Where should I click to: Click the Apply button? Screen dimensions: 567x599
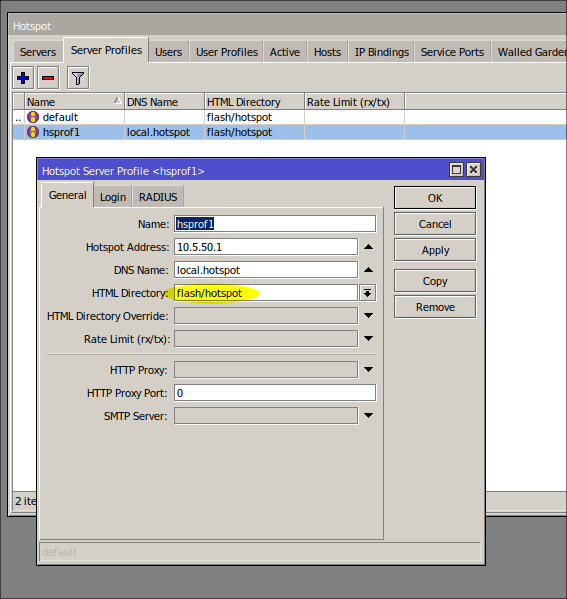[x=435, y=250]
